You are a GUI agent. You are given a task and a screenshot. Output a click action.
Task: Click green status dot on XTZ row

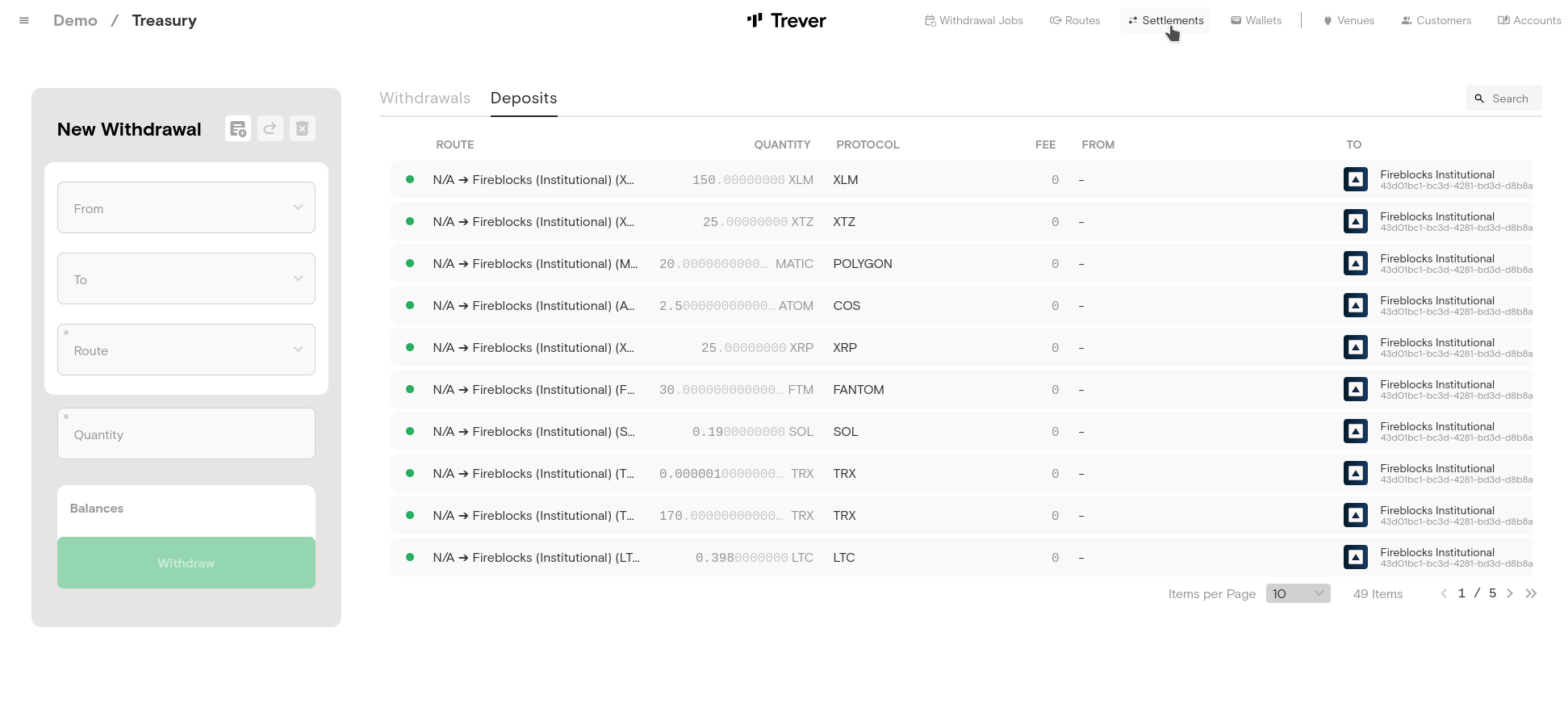(410, 221)
